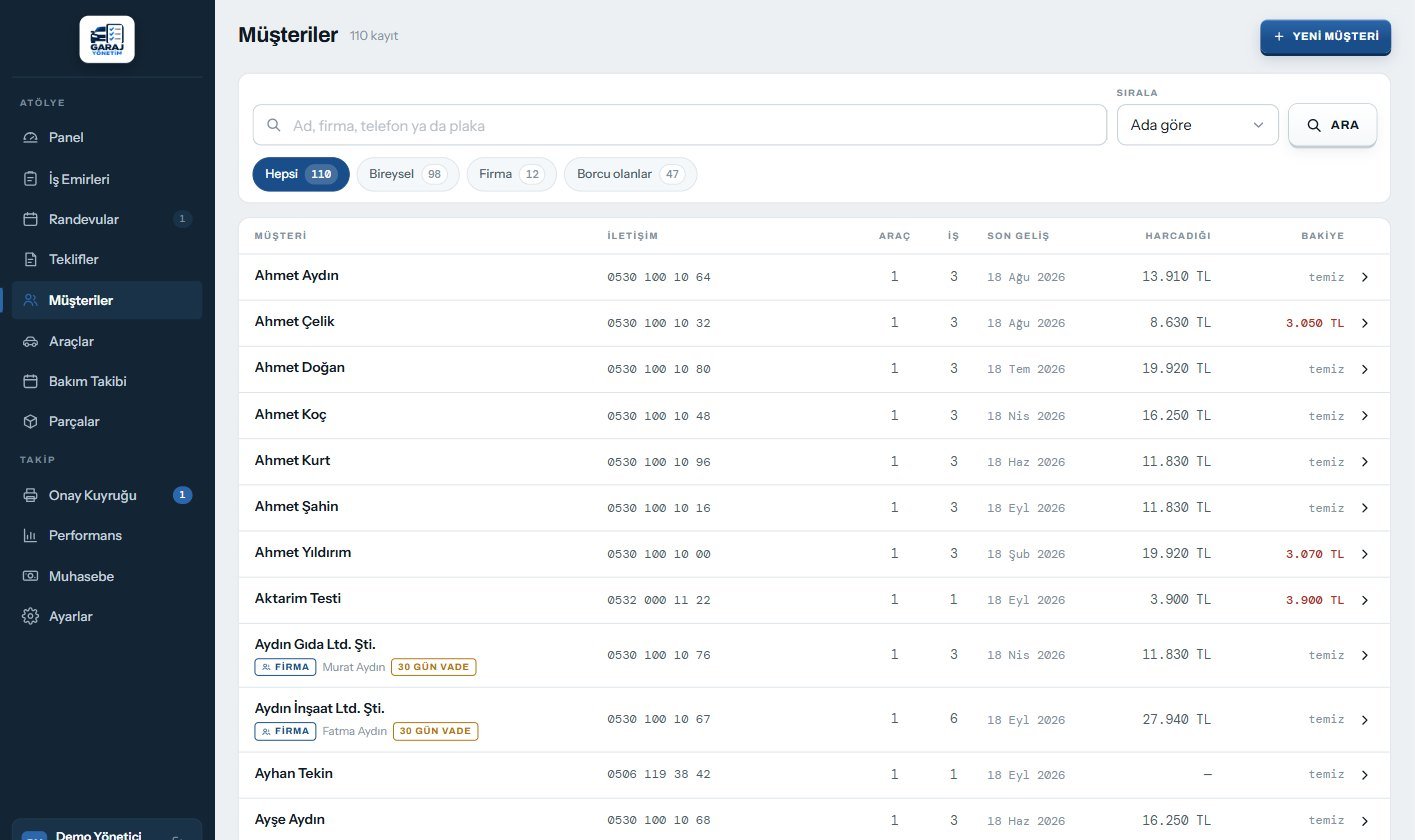Click the Randevular calendar icon
Viewport: 1415px width, 840px height.
[x=30, y=219]
